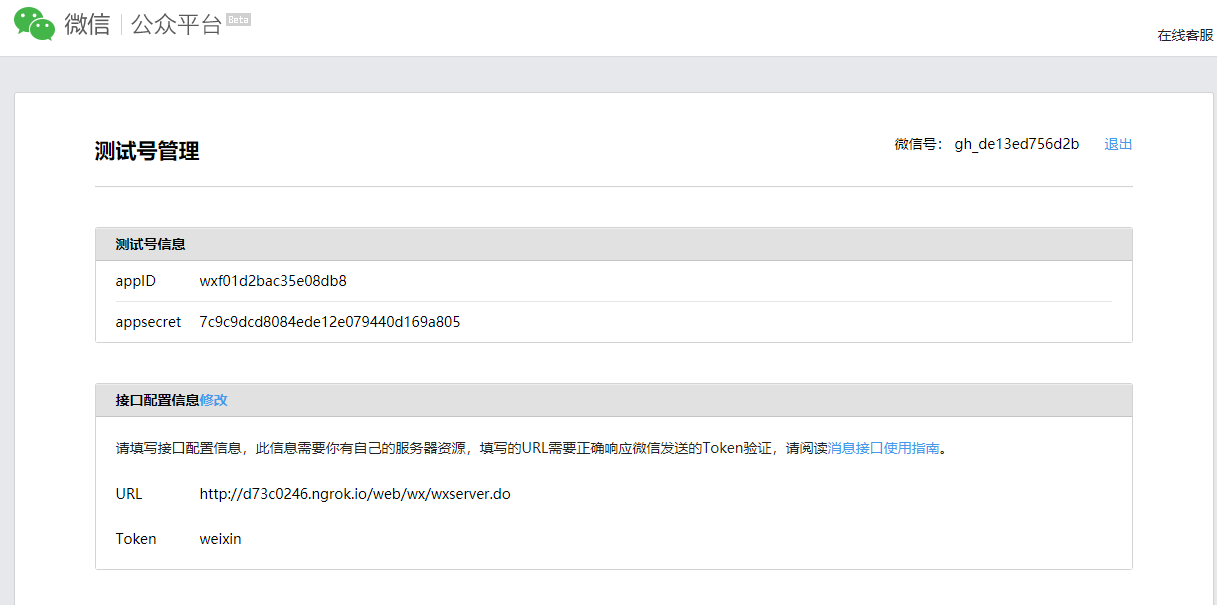This screenshot has height=605, width=1217.
Task: Click the 测试号管理 page heading
Action: tap(147, 151)
